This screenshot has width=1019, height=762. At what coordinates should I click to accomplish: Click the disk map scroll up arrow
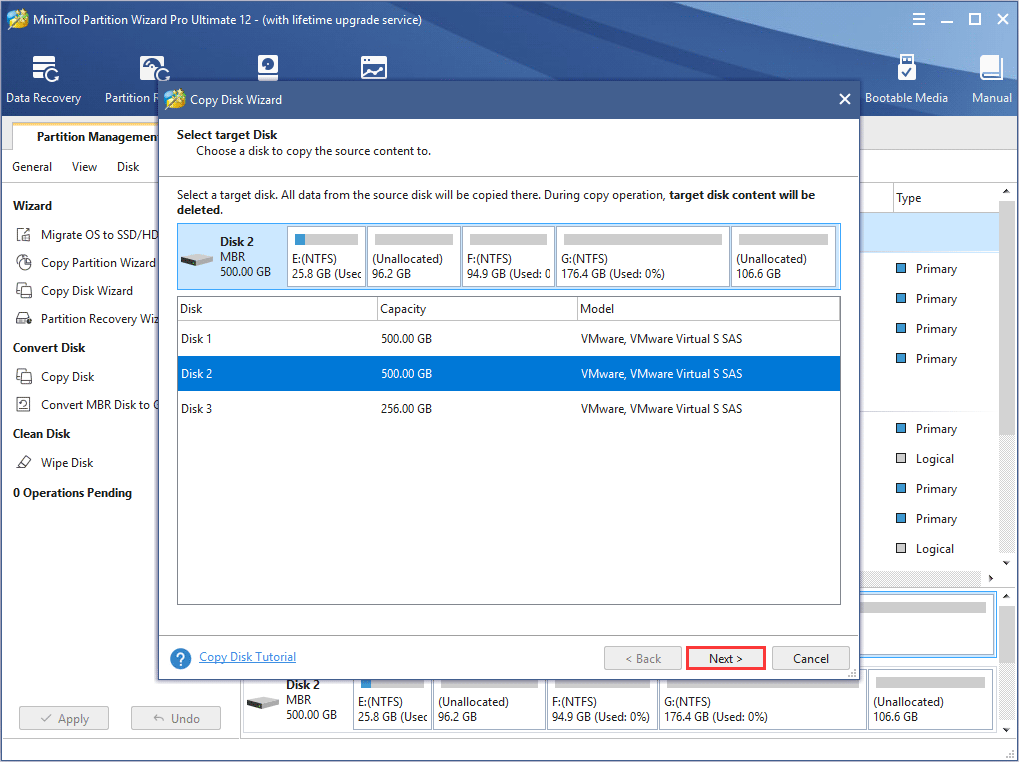[1006, 596]
